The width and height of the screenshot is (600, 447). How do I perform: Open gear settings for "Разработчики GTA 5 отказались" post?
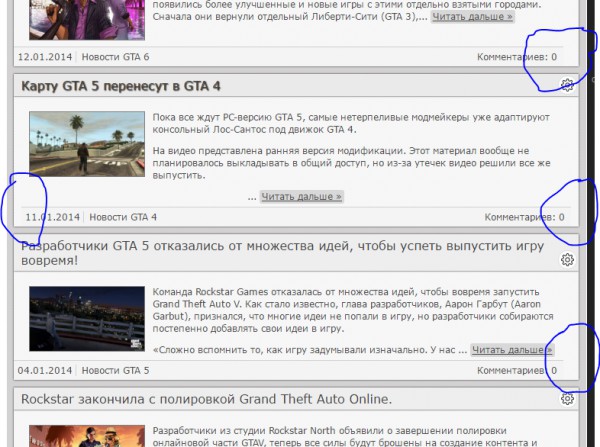567,259
